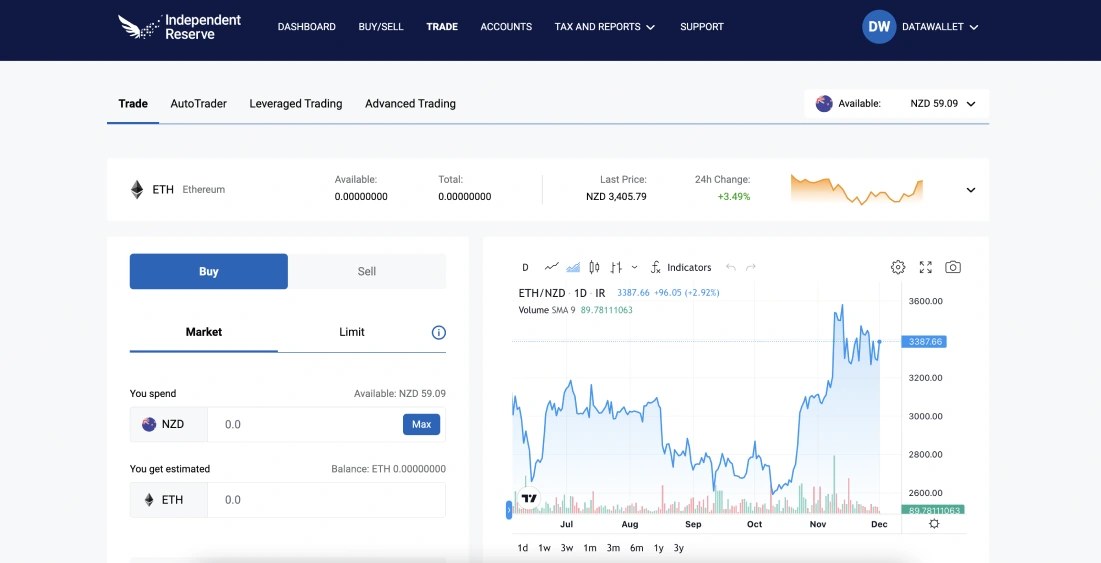Screen dimensions: 1101x563
Task: Select the candlestick chart style icon
Action: click(x=594, y=267)
